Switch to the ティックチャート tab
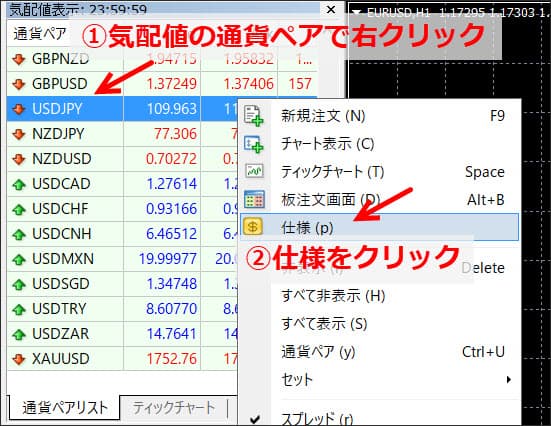 [x=174, y=408]
